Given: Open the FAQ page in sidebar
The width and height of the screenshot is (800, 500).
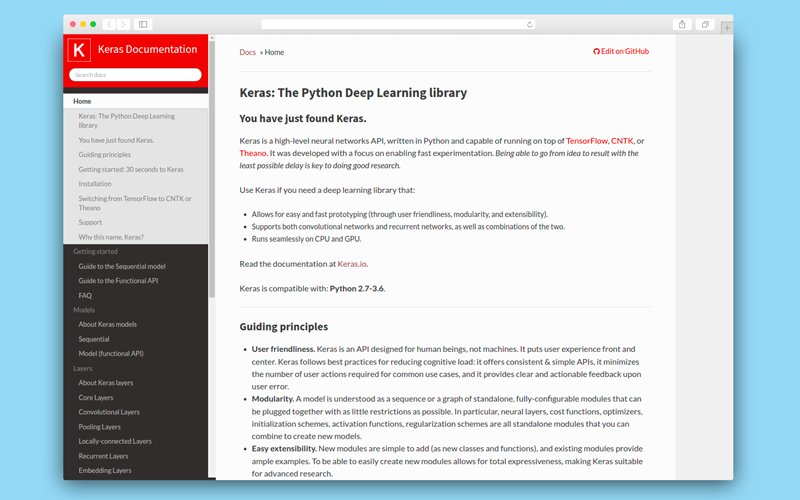Looking at the screenshot, I should 85,295.
